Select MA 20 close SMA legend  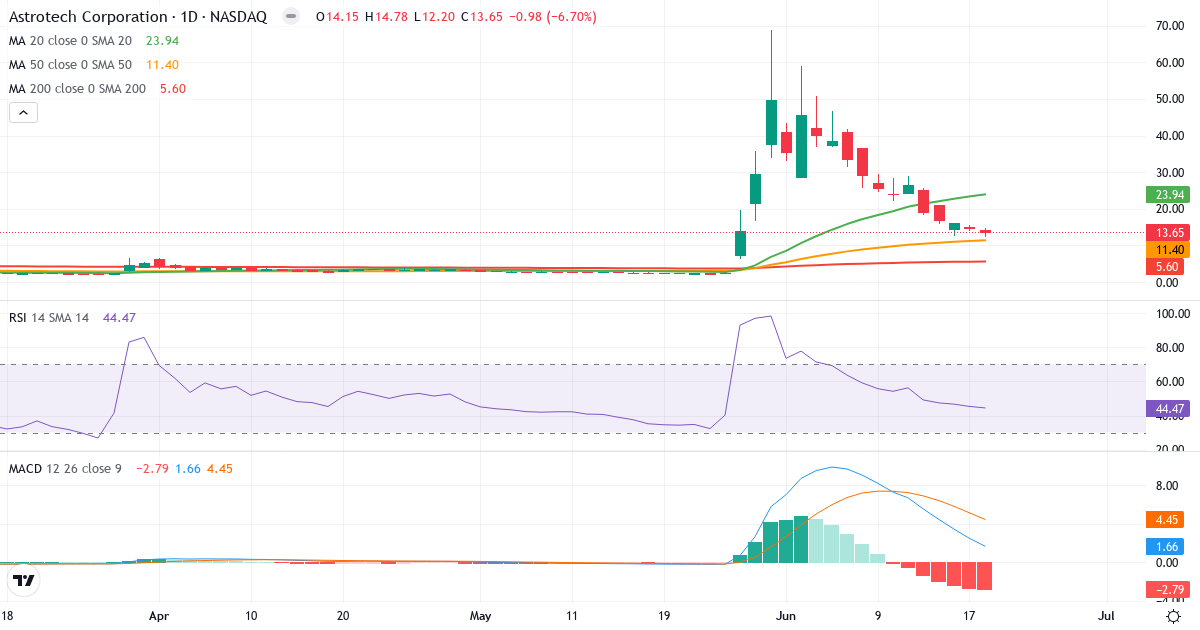click(94, 41)
